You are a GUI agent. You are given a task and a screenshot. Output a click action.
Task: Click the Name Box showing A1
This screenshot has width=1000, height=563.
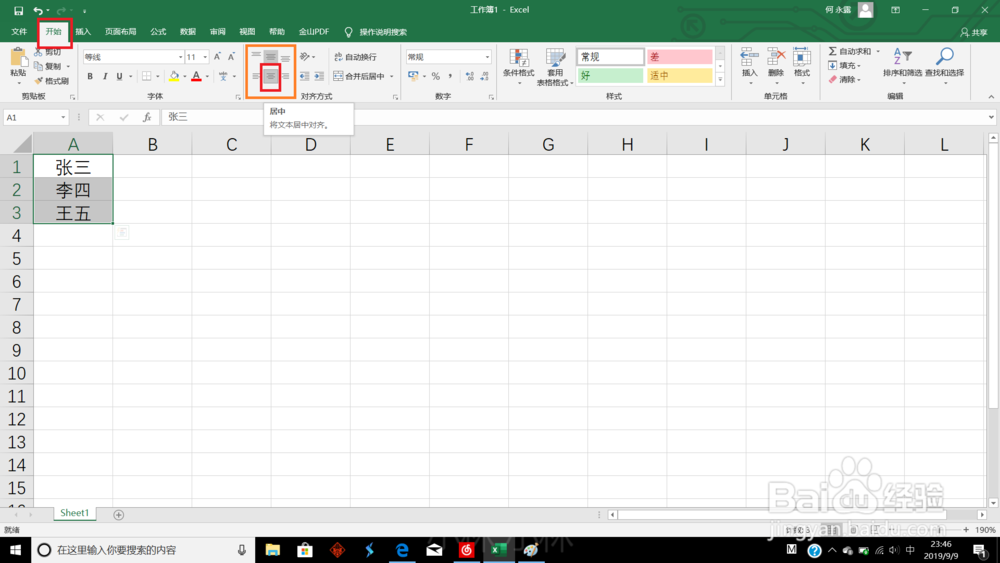[36, 117]
